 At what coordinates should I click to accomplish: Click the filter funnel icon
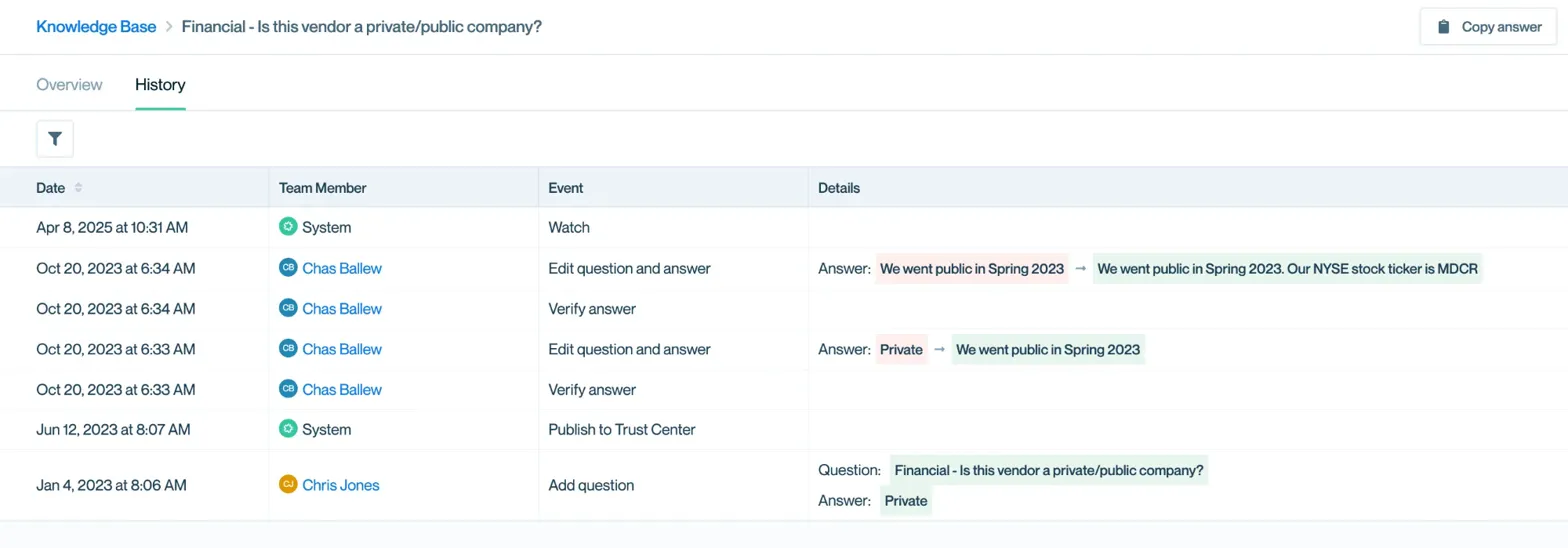pos(55,139)
